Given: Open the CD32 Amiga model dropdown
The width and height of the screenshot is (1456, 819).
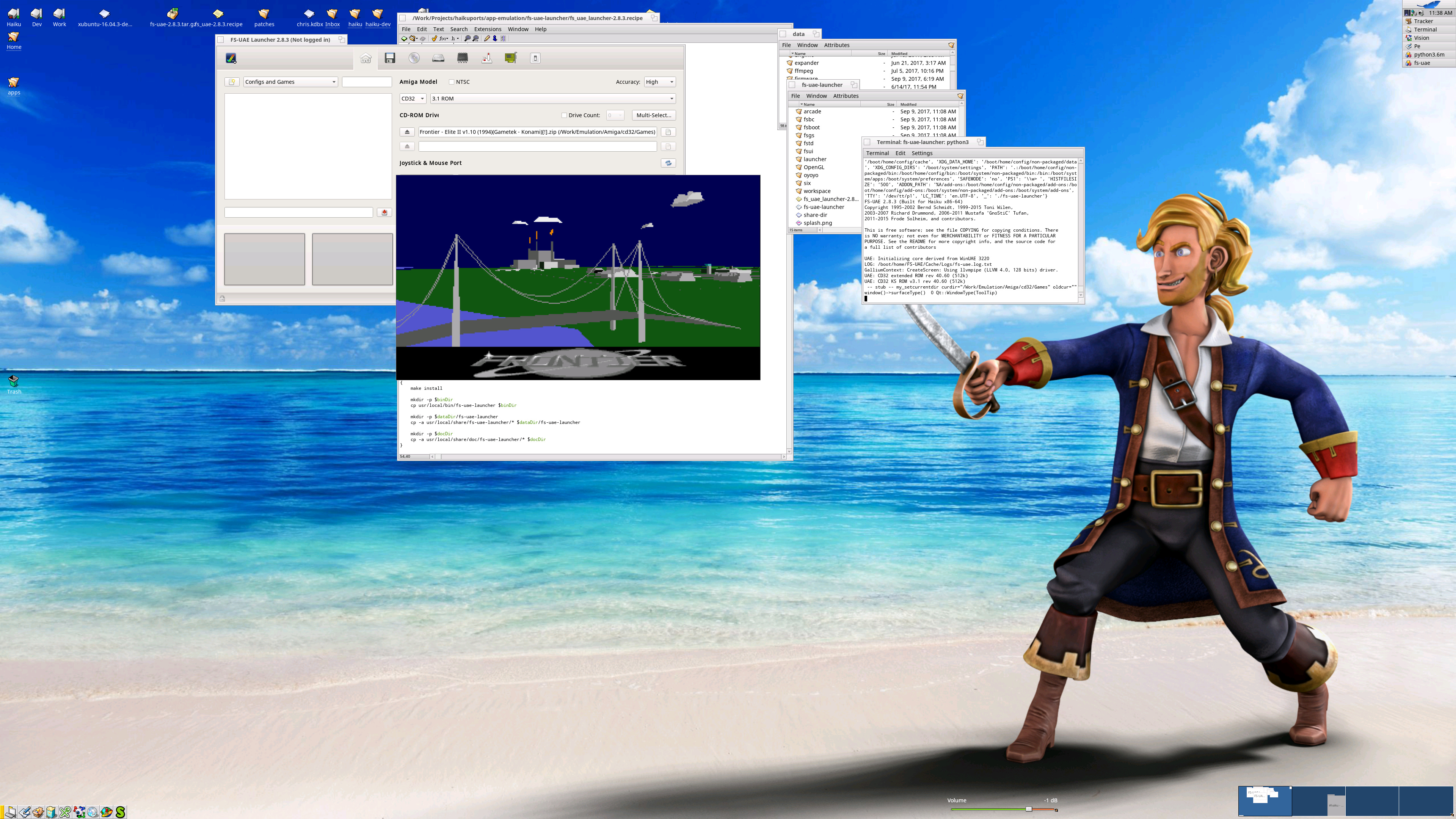Looking at the screenshot, I should [x=413, y=98].
